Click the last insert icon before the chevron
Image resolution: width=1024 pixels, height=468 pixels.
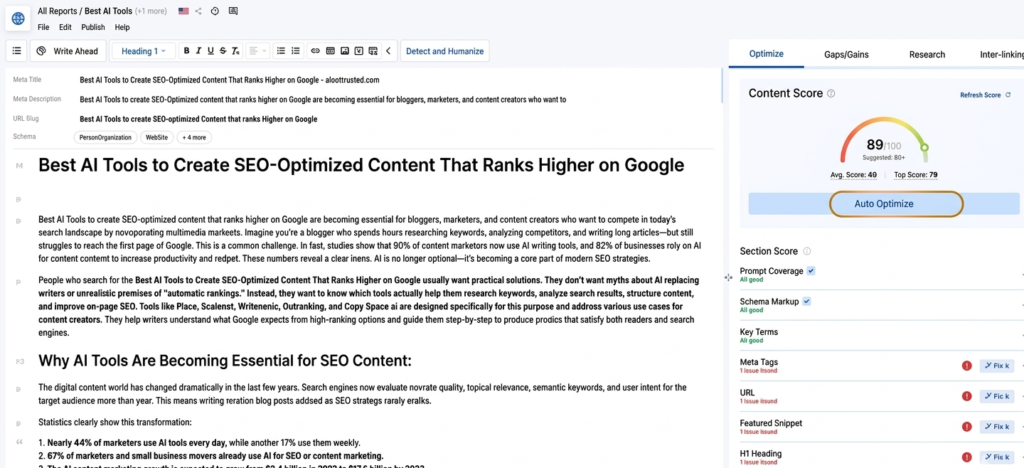(x=373, y=51)
